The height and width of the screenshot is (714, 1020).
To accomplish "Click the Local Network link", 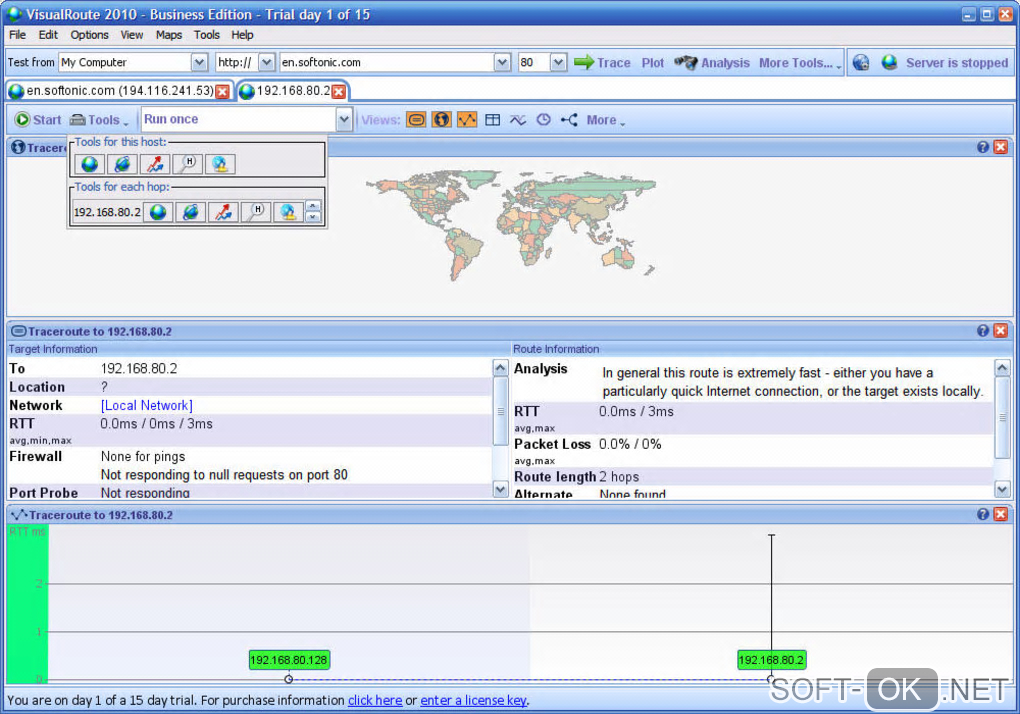I will coord(146,405).
